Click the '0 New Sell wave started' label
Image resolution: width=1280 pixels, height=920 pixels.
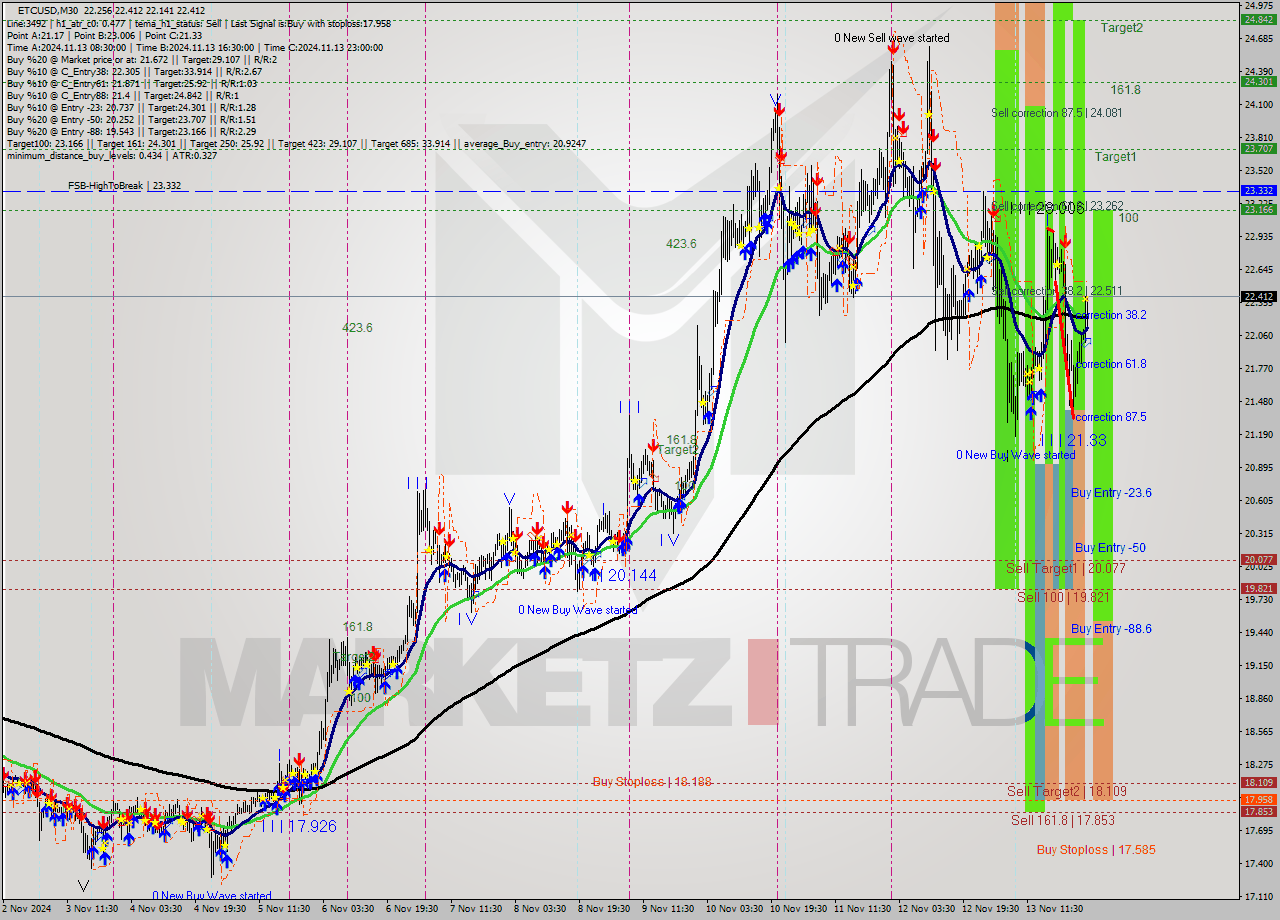click(892, 38)
